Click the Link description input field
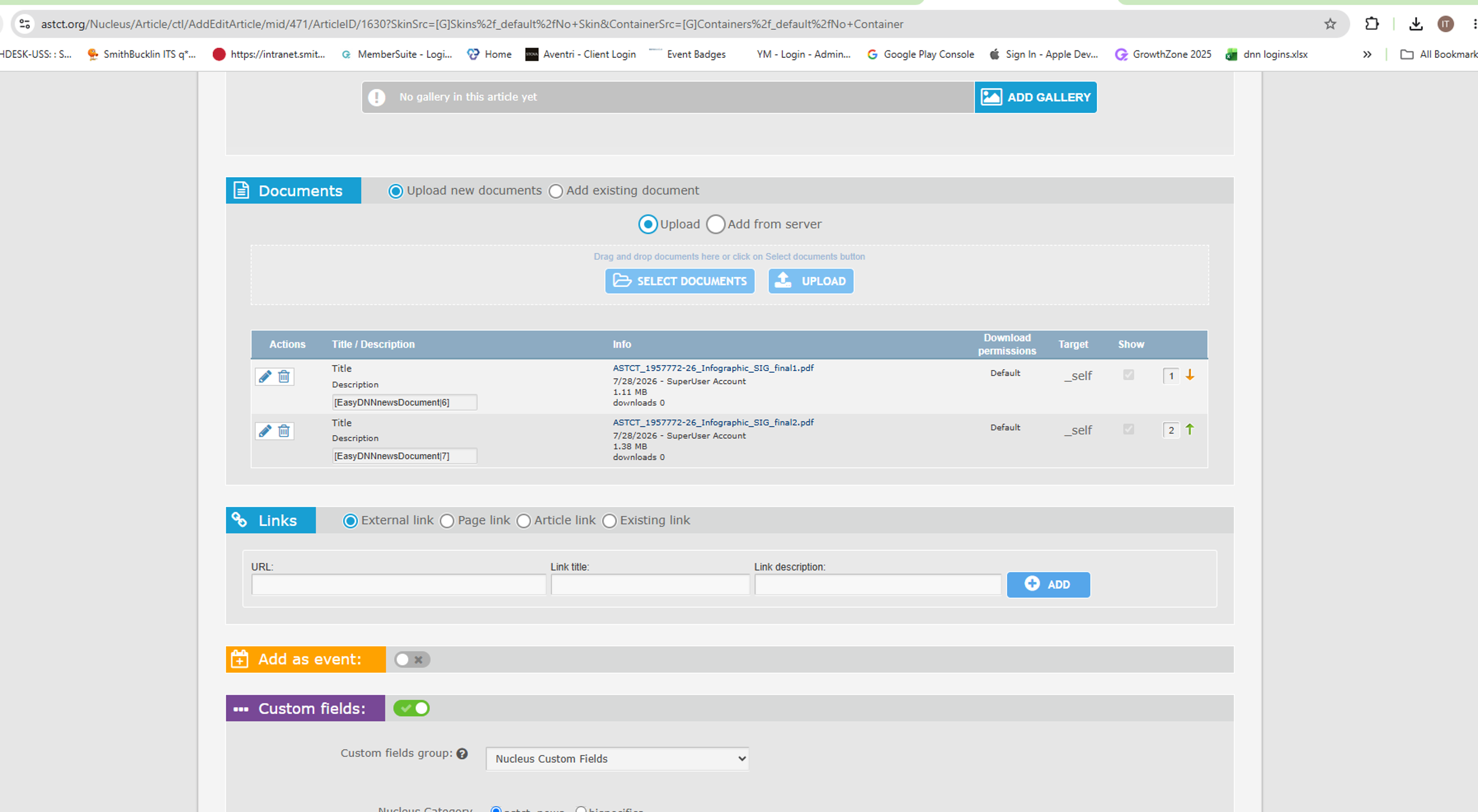Viewport: 1478px width, 812px height. coord(877,584)
